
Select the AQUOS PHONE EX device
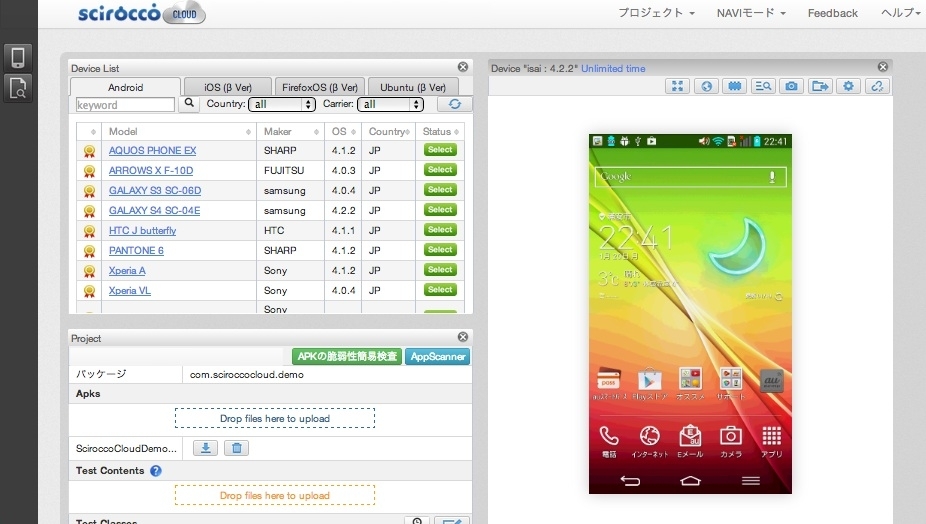[x=440, y=150]
